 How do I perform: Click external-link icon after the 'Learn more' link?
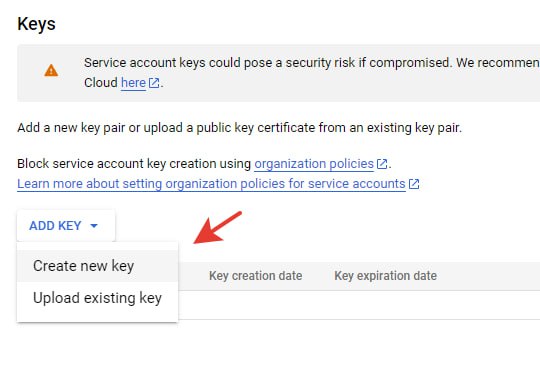point(414,184)
